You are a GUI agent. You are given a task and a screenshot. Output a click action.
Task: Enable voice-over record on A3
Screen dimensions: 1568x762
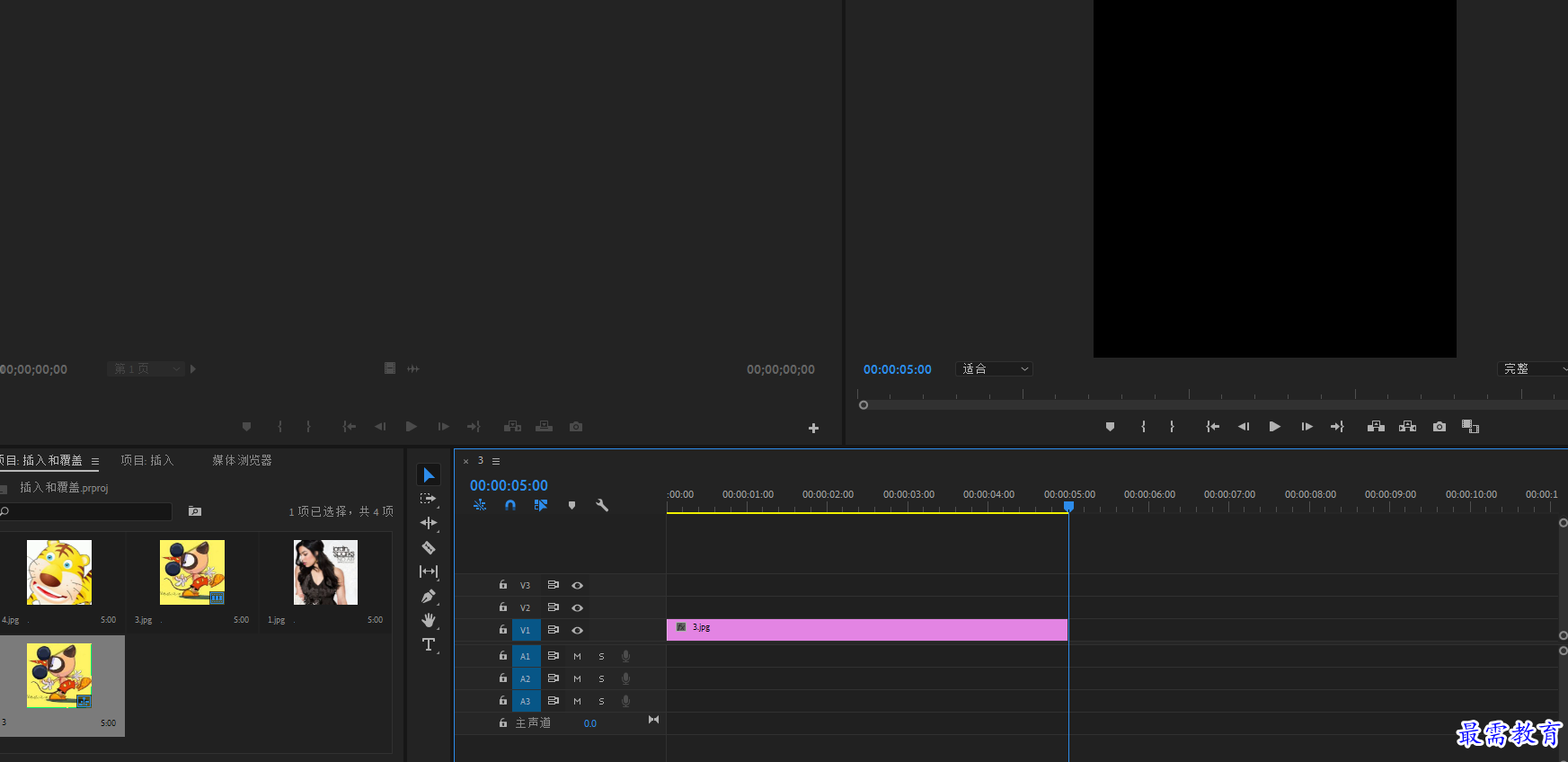(x=625, y=701)
